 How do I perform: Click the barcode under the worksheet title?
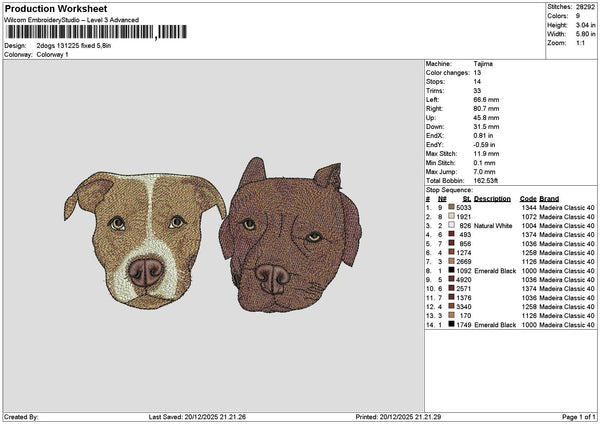pyautogui.click(x=96, y=32)
